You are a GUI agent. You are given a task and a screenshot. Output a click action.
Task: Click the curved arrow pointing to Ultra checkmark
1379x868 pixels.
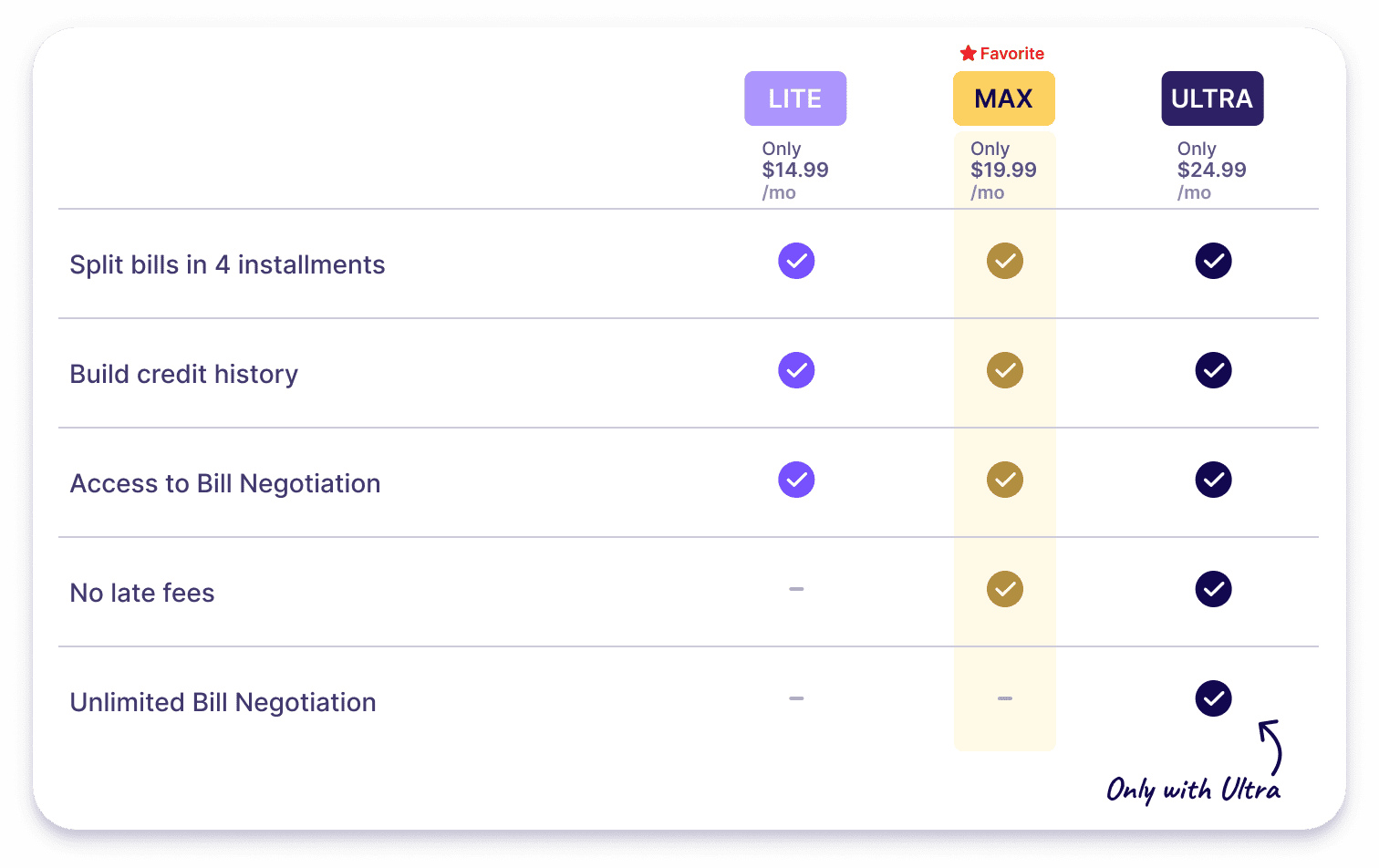point(1271,748)
